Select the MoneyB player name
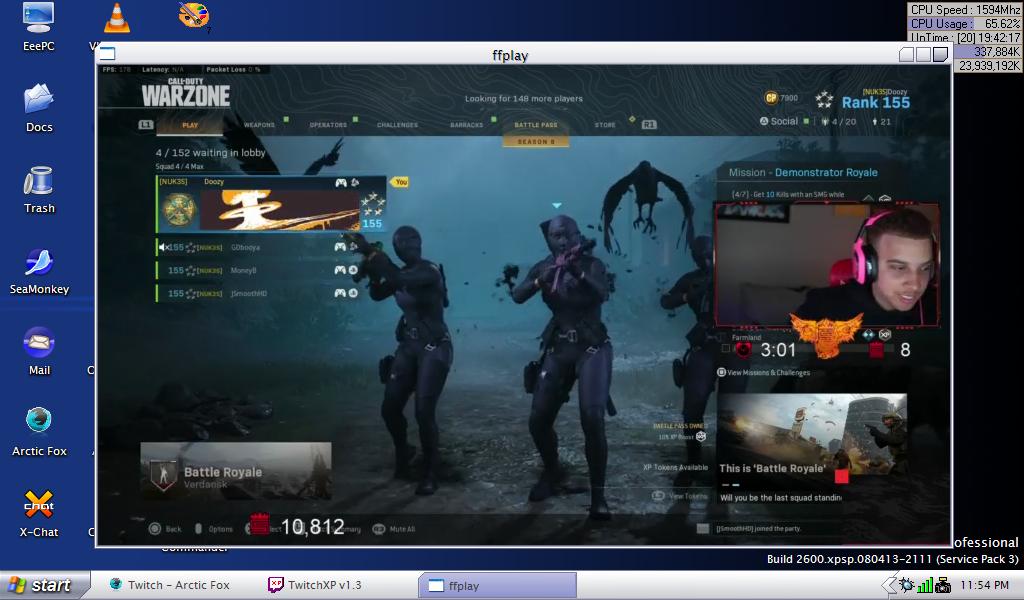Viewport: 1024px width, 600px height. [x=244, y=270]
